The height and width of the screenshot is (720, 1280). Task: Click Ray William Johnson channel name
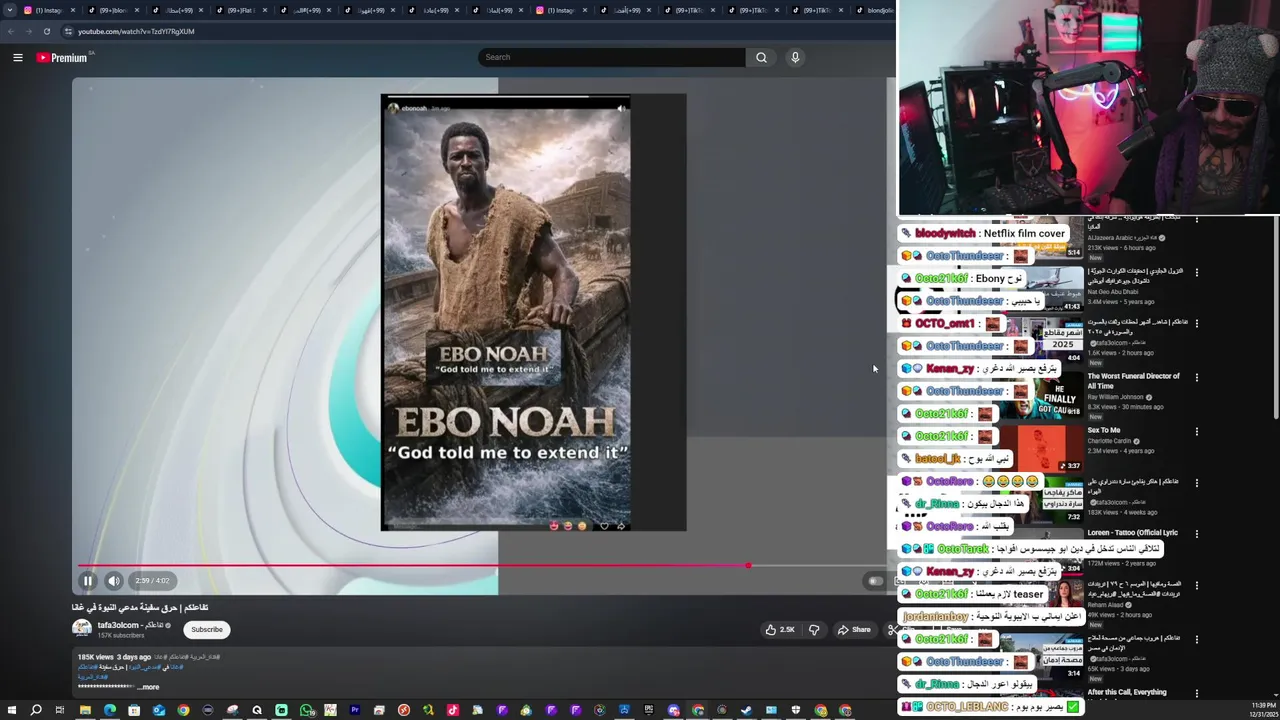(1118, 397)
